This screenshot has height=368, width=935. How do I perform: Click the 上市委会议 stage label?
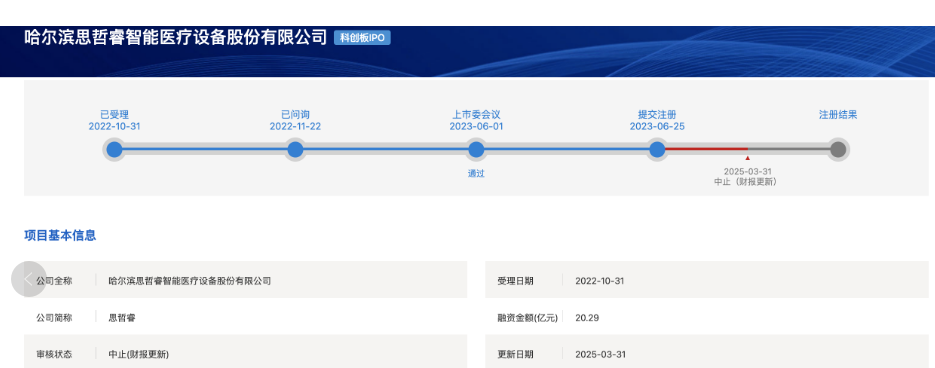pos(476,115)
